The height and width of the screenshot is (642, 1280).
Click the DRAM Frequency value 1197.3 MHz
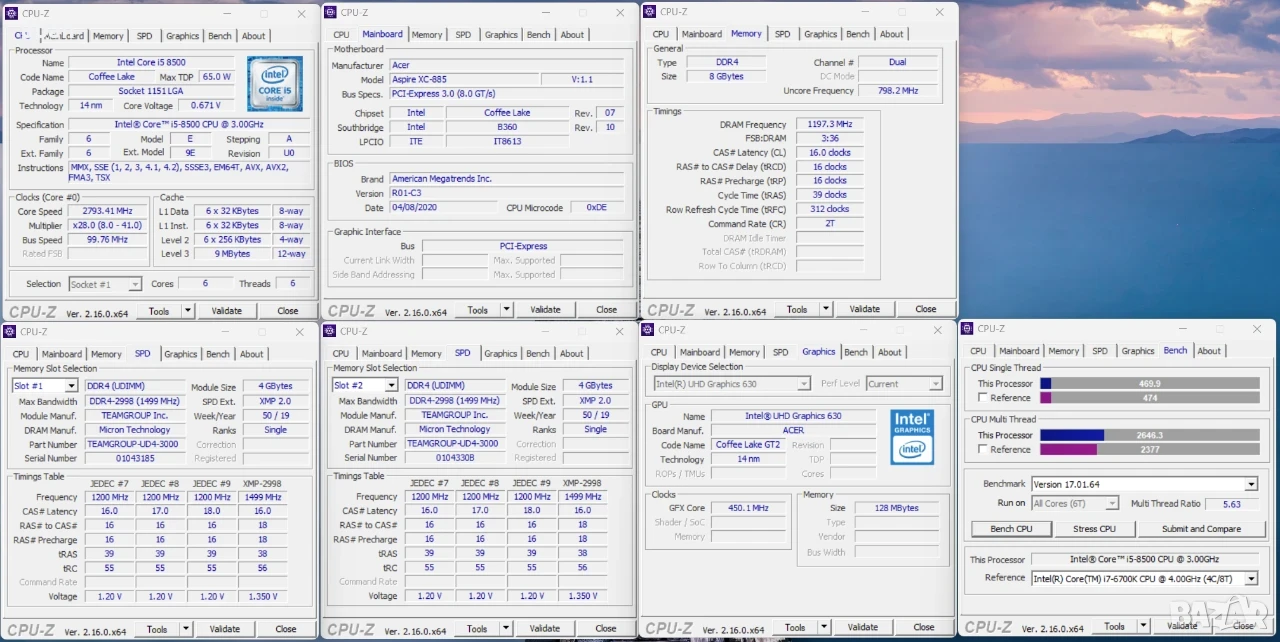[828, 125]
